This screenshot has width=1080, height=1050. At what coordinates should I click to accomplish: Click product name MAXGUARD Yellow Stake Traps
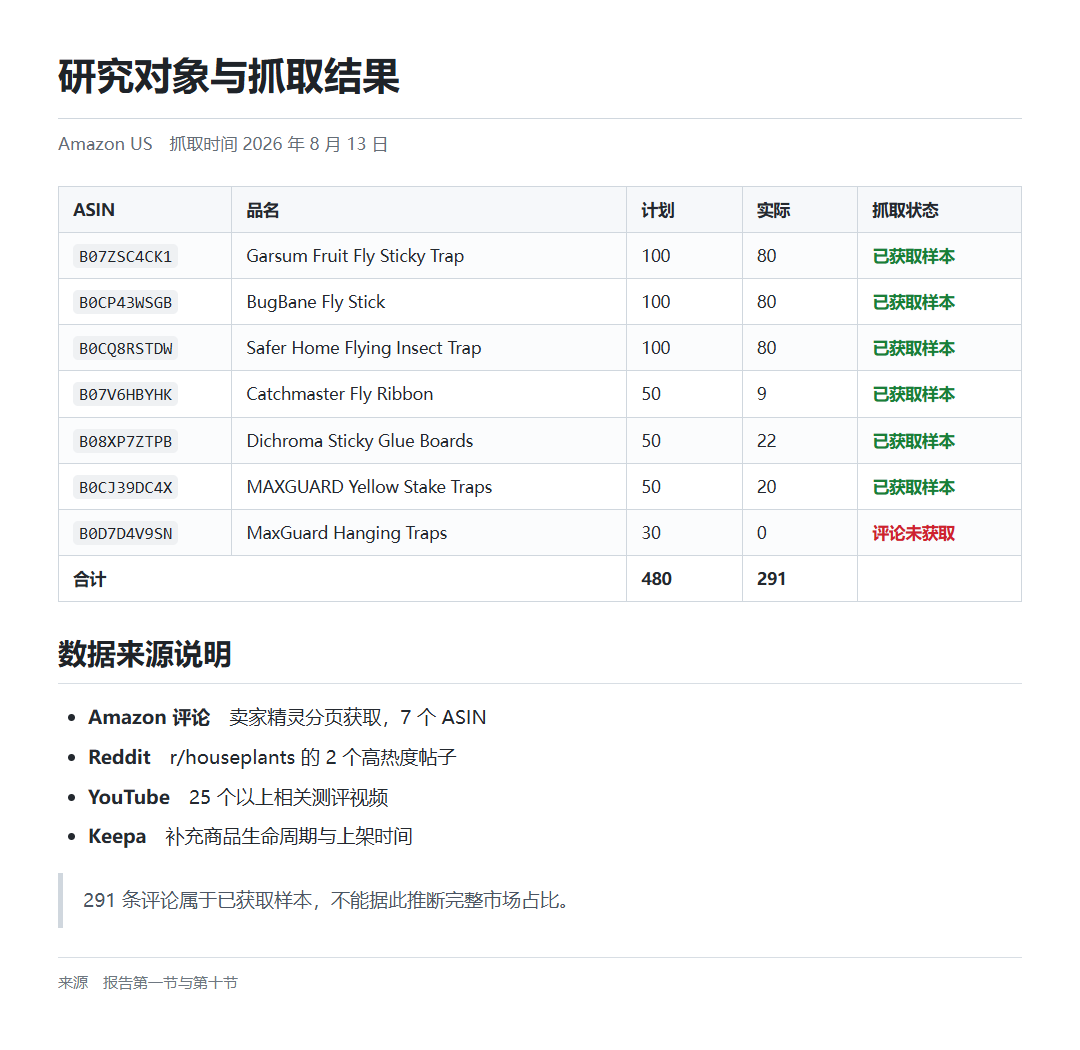click(369, 487)
